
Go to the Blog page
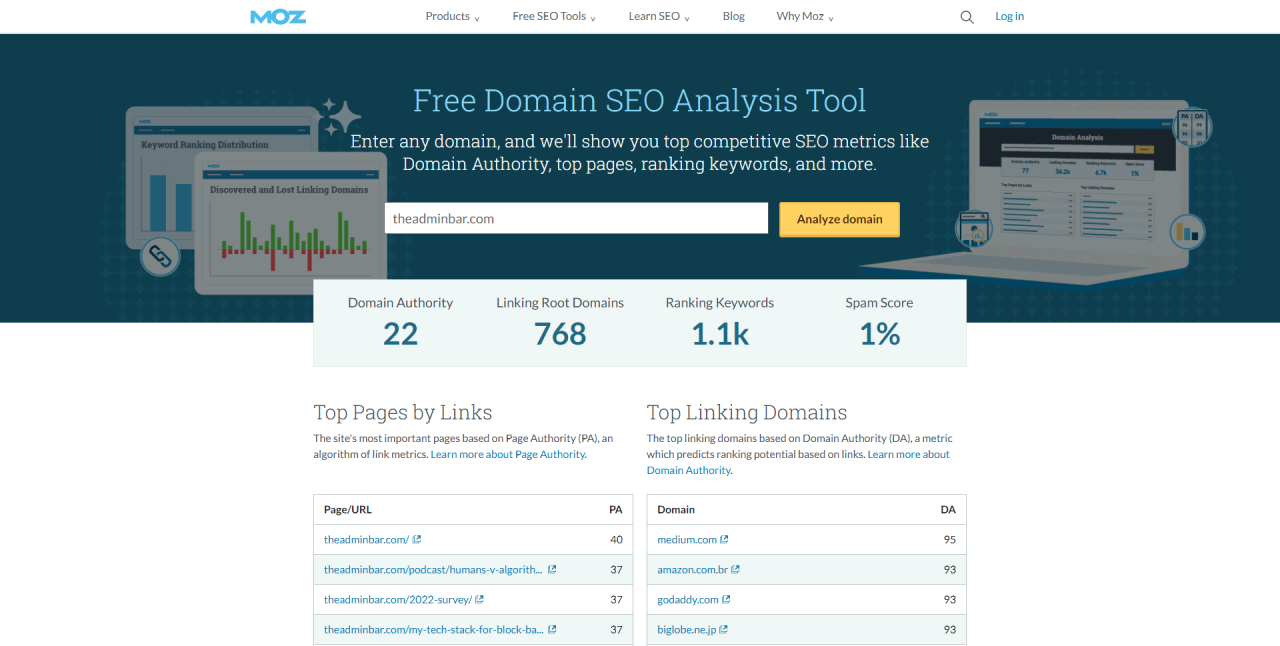pyautogui.click(x=734, y=16)
